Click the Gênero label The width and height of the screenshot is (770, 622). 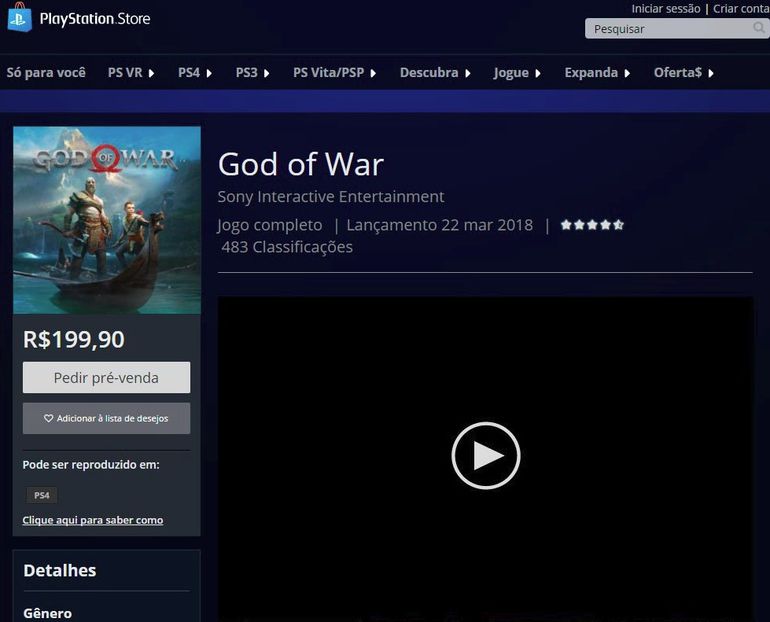pyautogui.click(x=48, y=614)
